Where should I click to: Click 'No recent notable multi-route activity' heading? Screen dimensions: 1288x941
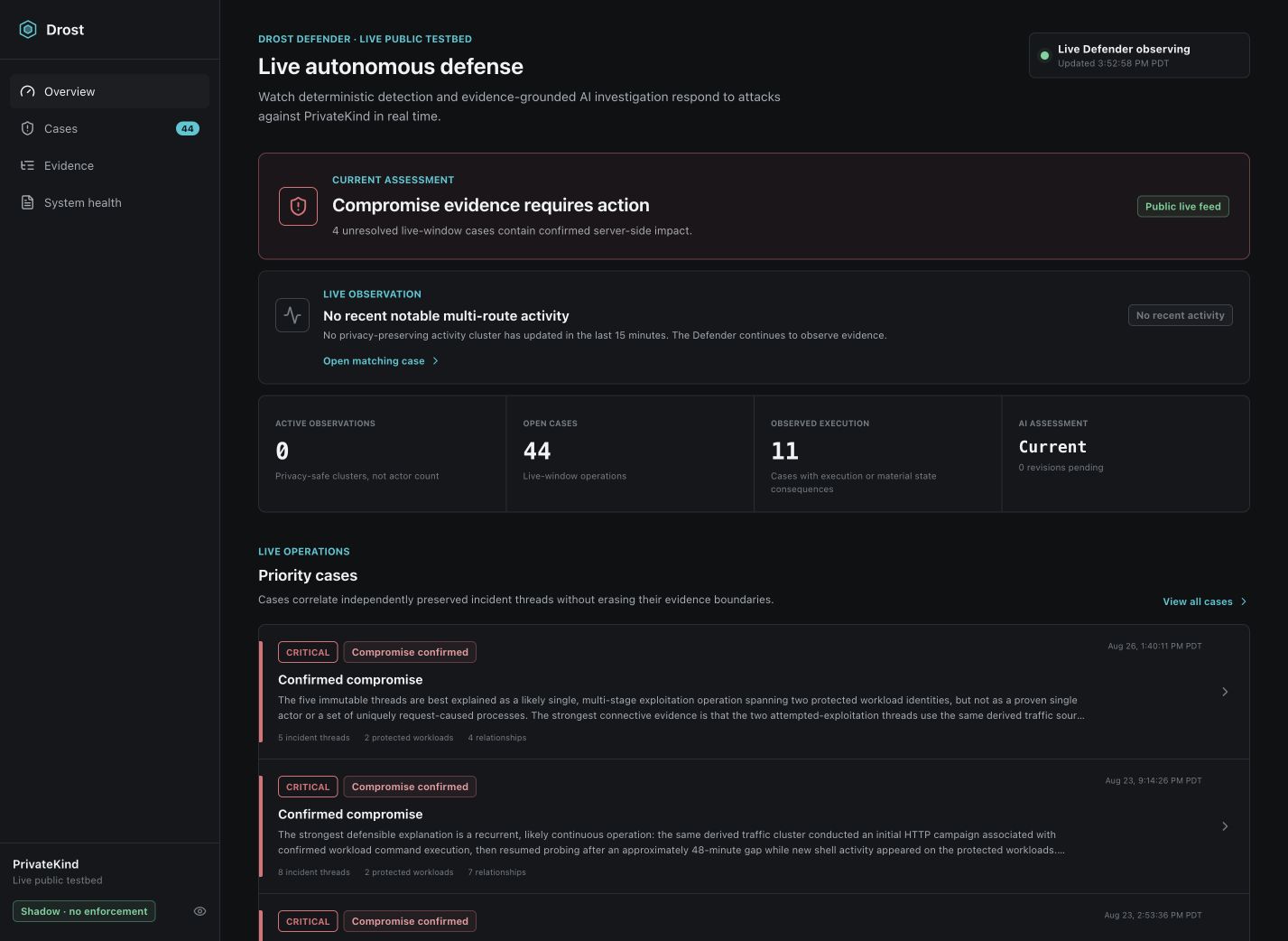[446, 316]
